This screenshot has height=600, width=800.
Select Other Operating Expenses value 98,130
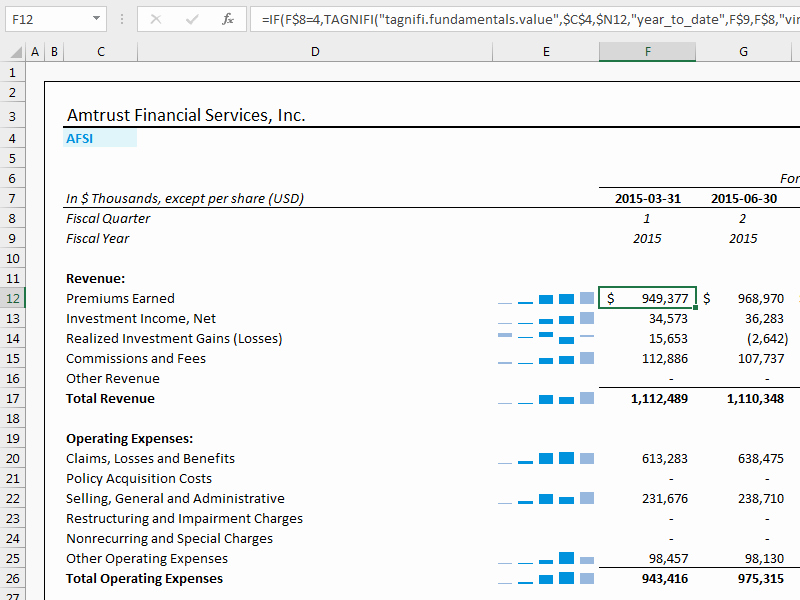pyautogui.click(x=764, y=559)
